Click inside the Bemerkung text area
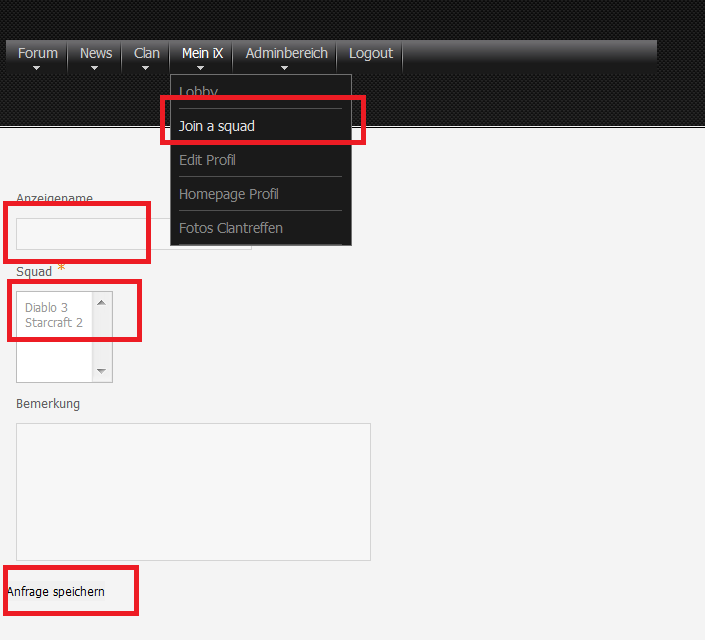The image size is (705, 640). click(x=193, y=492)
